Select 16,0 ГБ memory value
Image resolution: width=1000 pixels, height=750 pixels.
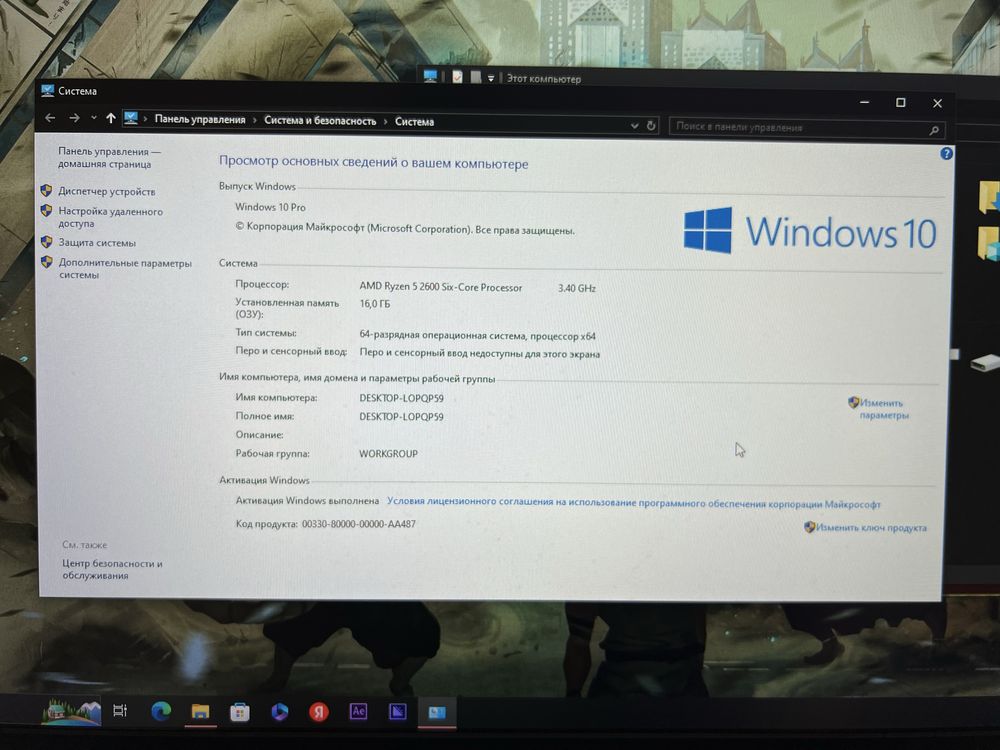click(374, 304)
